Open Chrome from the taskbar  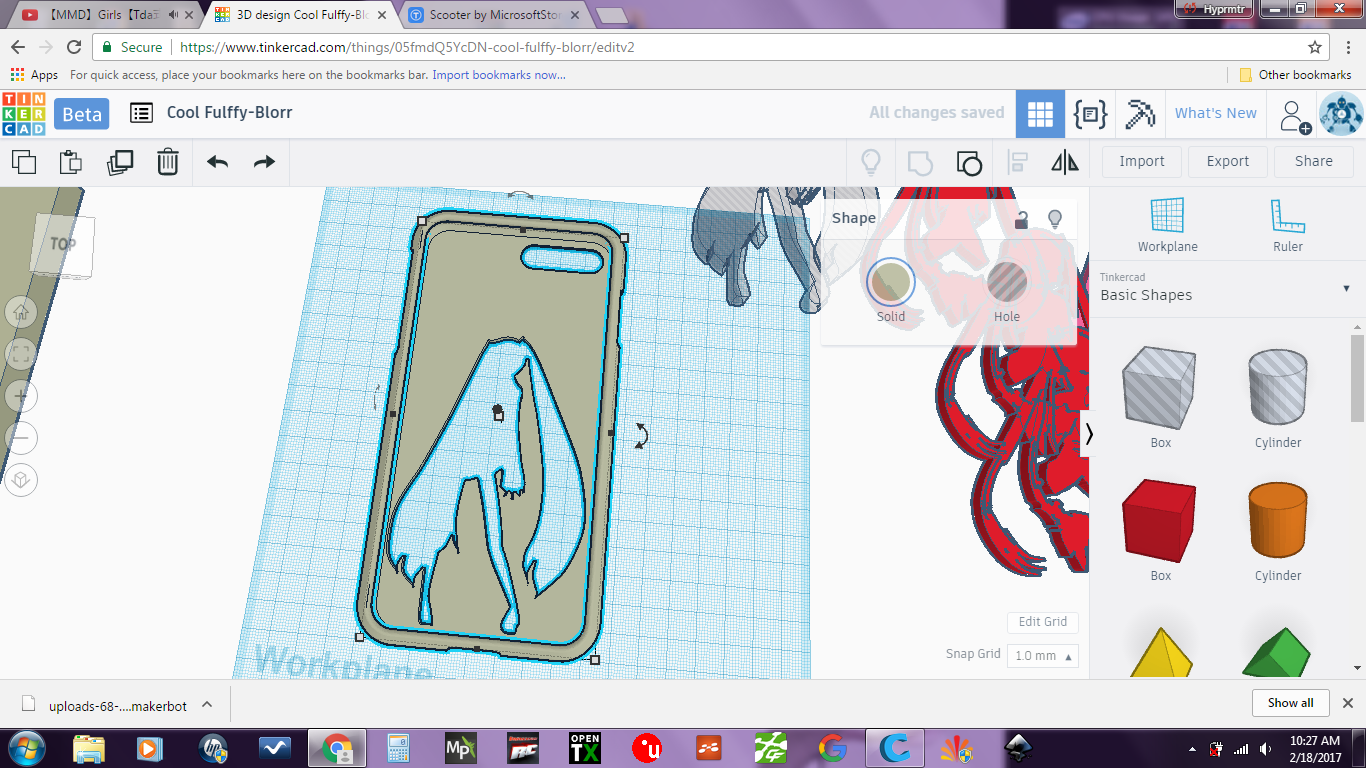pos(338,747)
